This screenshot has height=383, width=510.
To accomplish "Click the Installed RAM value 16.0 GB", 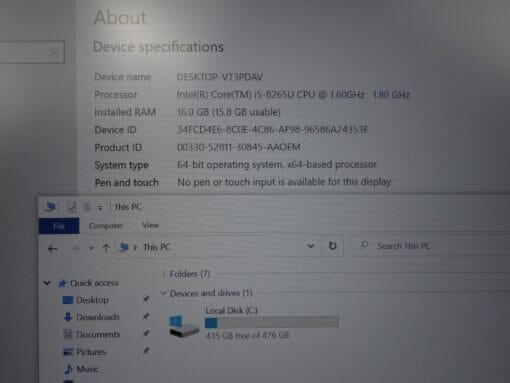I will [229, 112].
